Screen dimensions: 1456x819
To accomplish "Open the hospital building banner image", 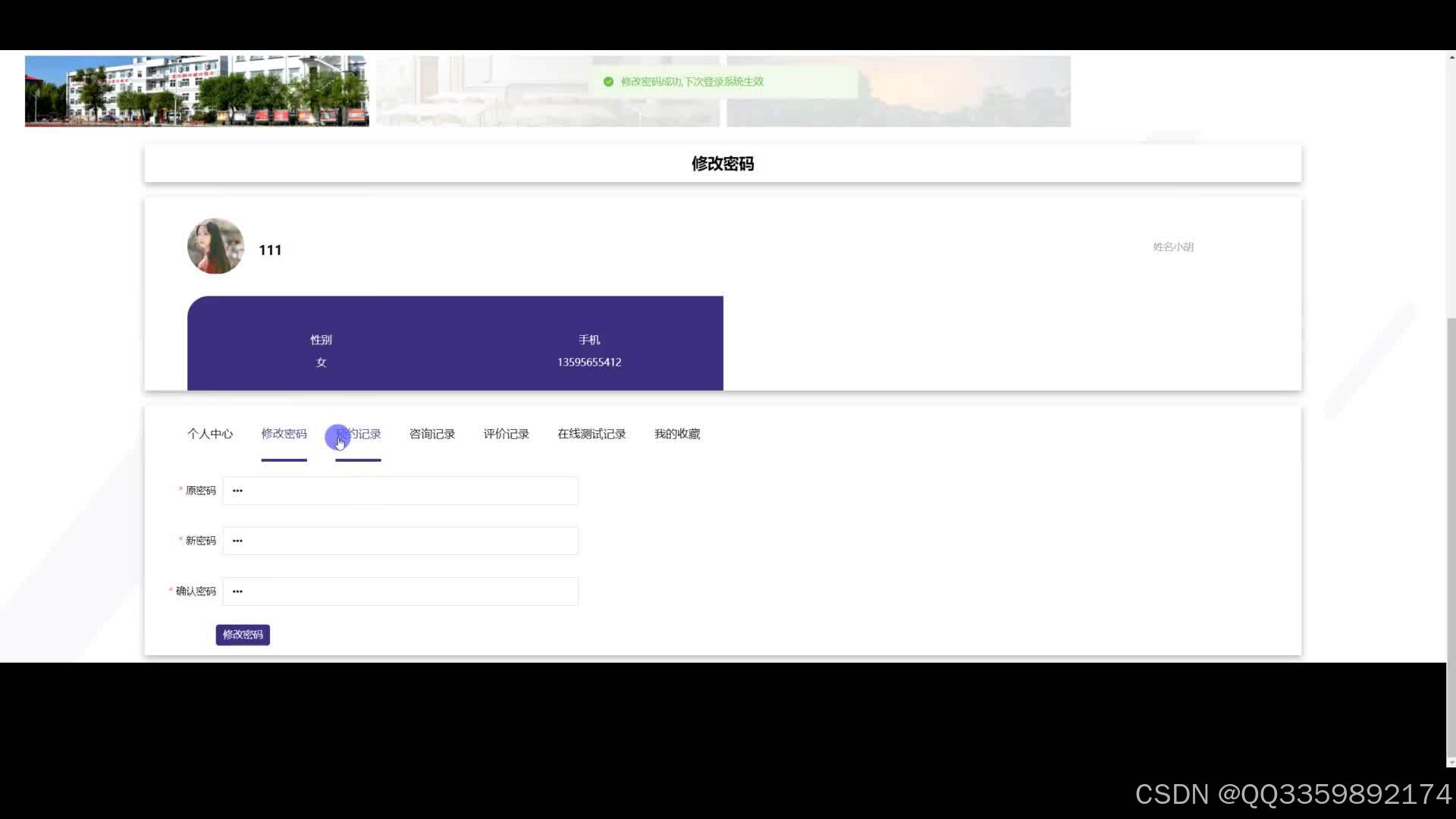I will pos(196,91).
